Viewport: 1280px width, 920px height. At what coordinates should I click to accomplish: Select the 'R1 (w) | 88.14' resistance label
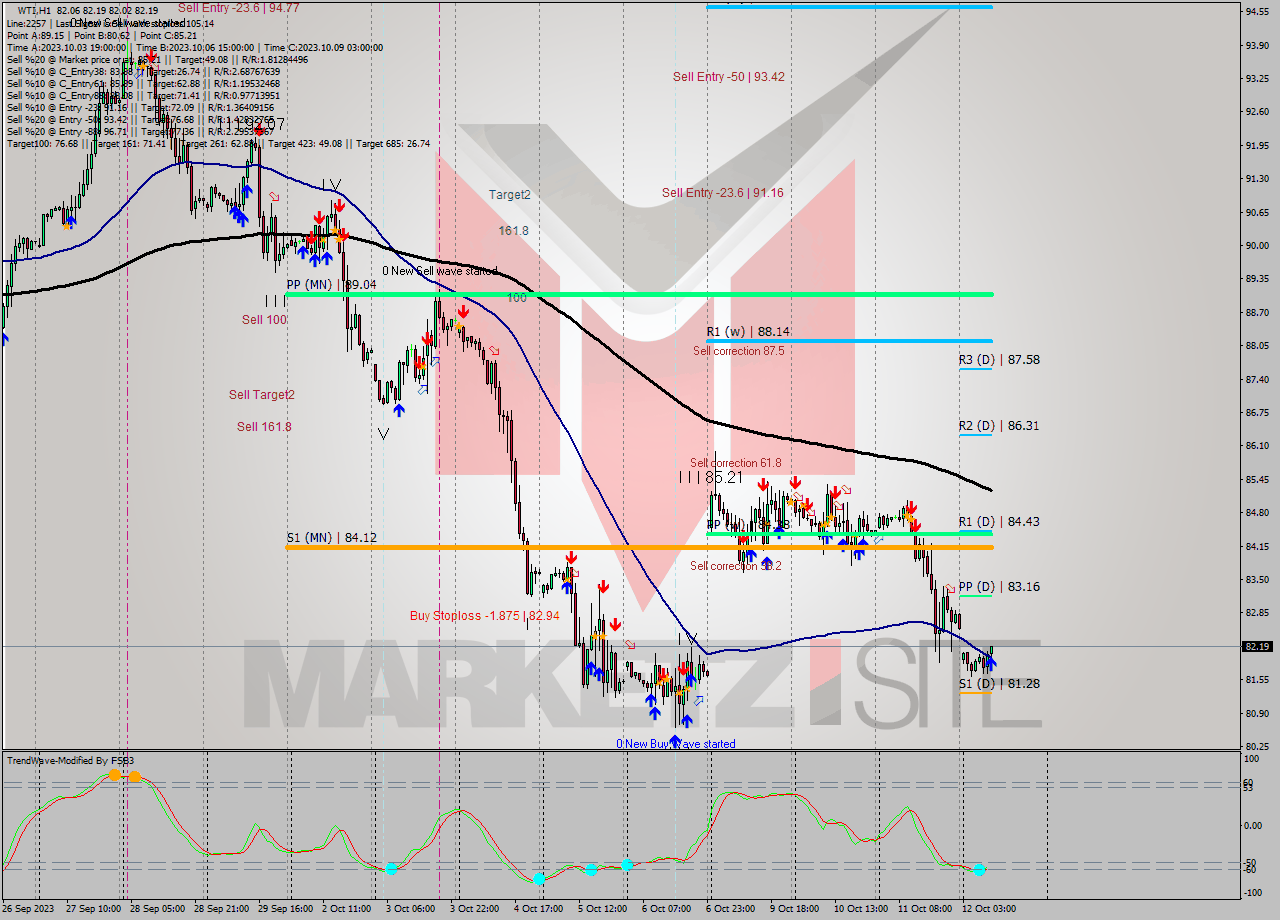[x=748, y=331]
